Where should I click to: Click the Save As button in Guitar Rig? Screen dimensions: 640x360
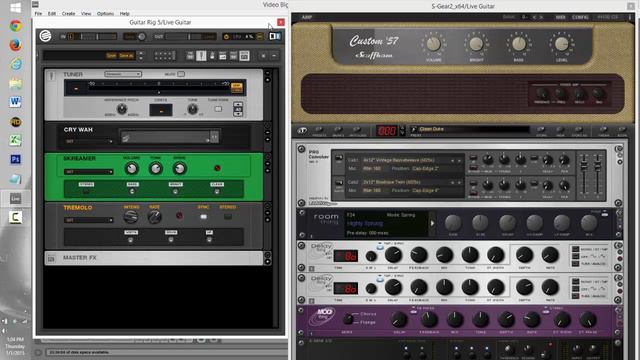tap(126, 56)
